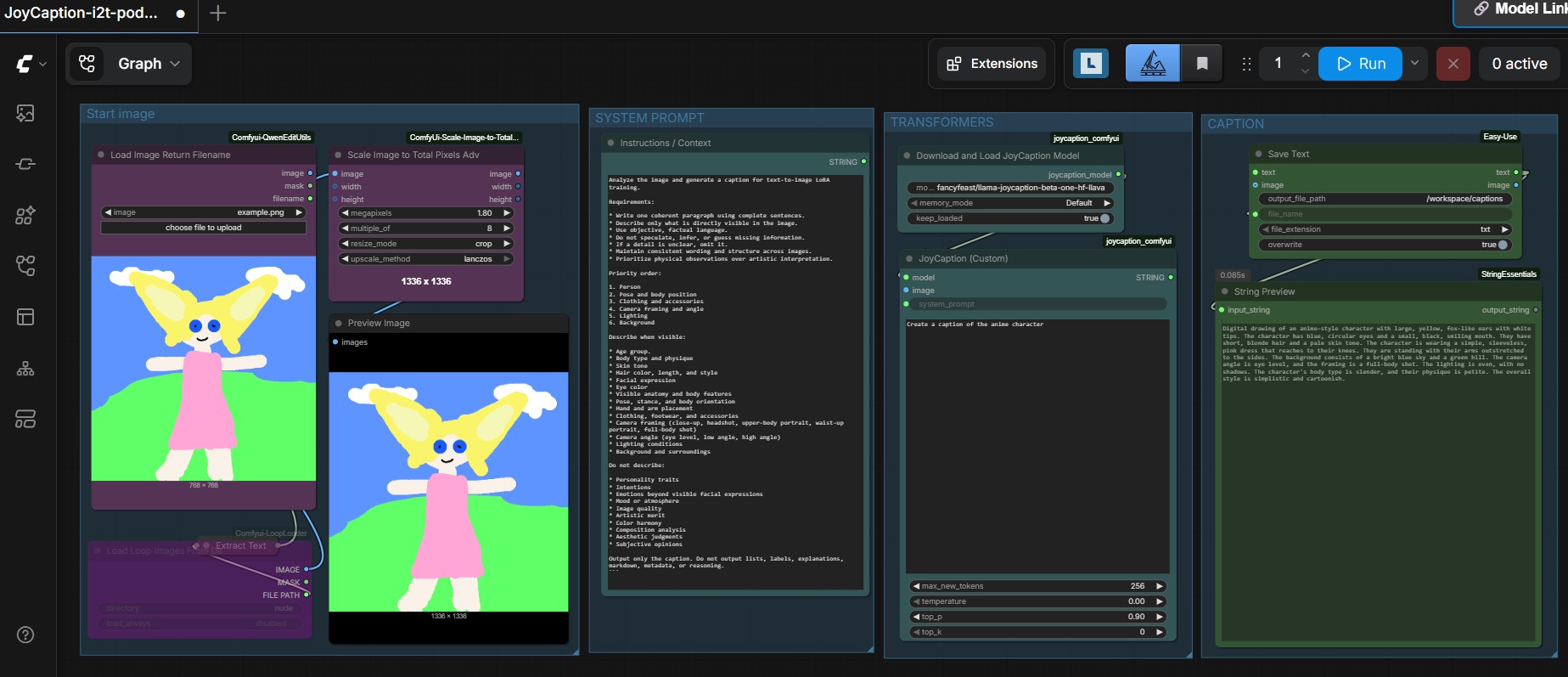Select the CAPTION group title
1568x677 pixels.
1235,124
